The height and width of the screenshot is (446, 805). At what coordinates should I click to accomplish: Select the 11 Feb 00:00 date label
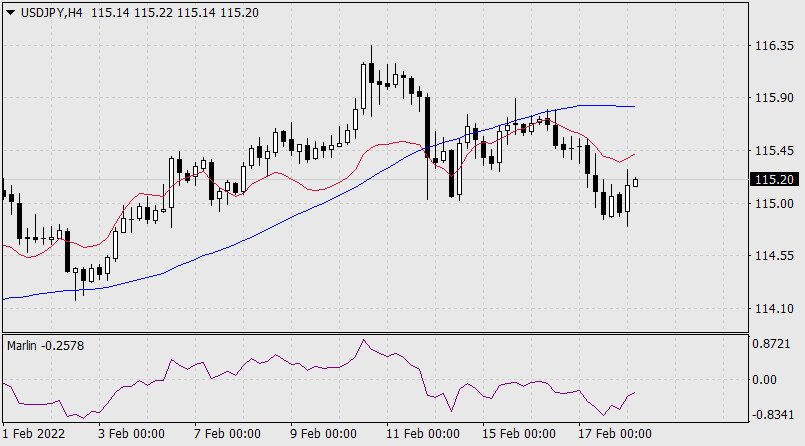pos(423,434)
